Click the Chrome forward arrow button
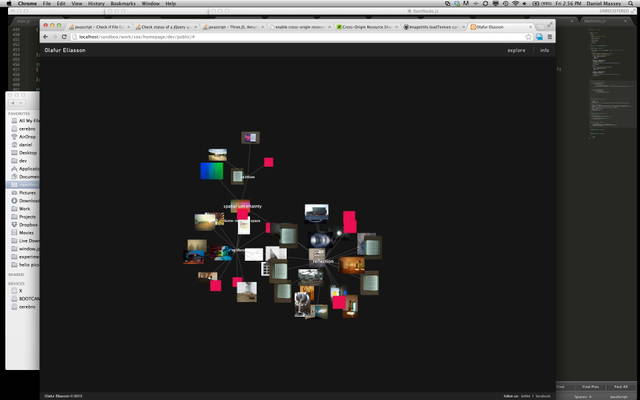640x400 pixels. (55, 37)
